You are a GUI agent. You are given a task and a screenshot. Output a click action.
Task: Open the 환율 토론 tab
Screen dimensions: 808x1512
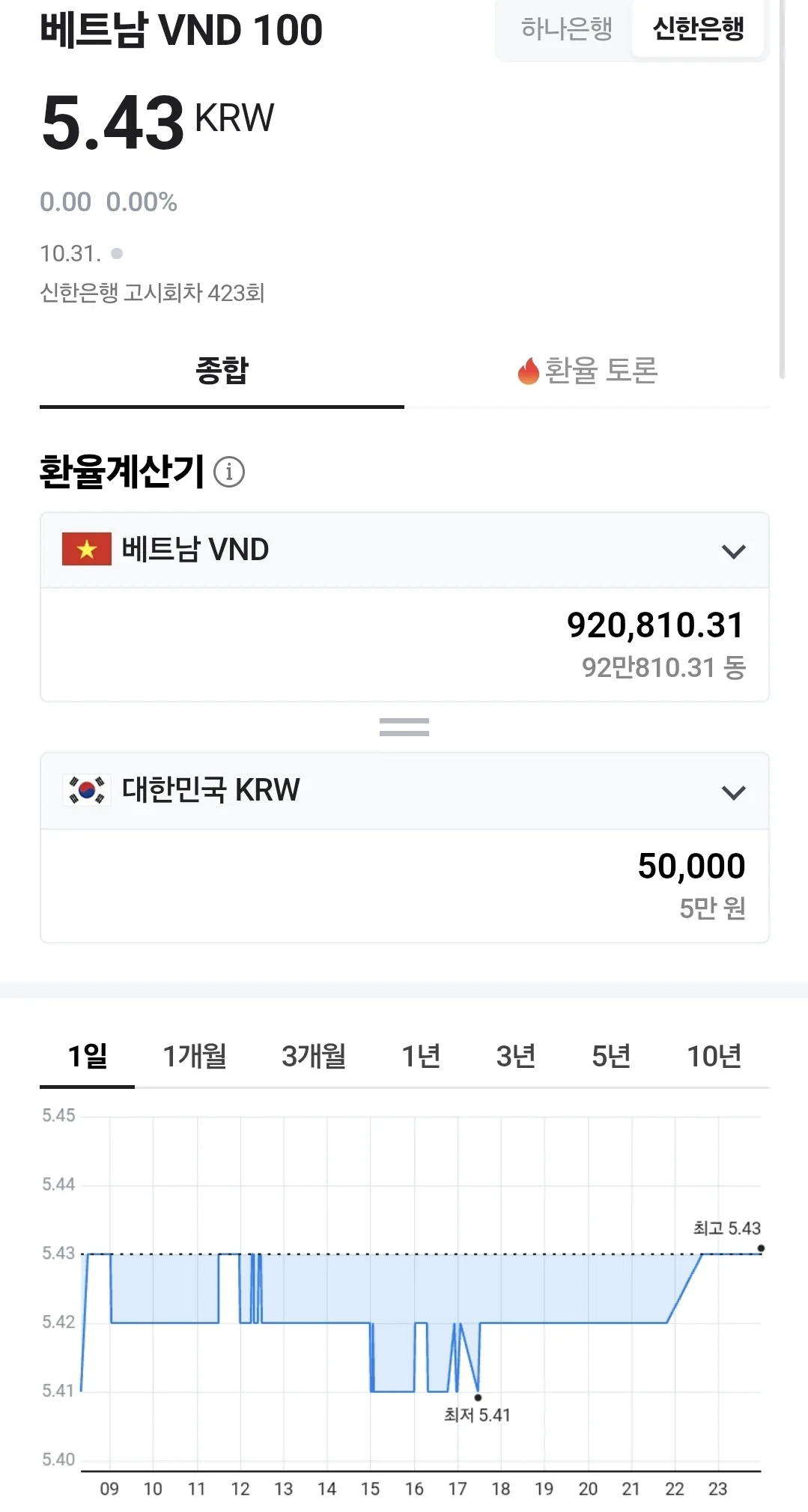587,371
